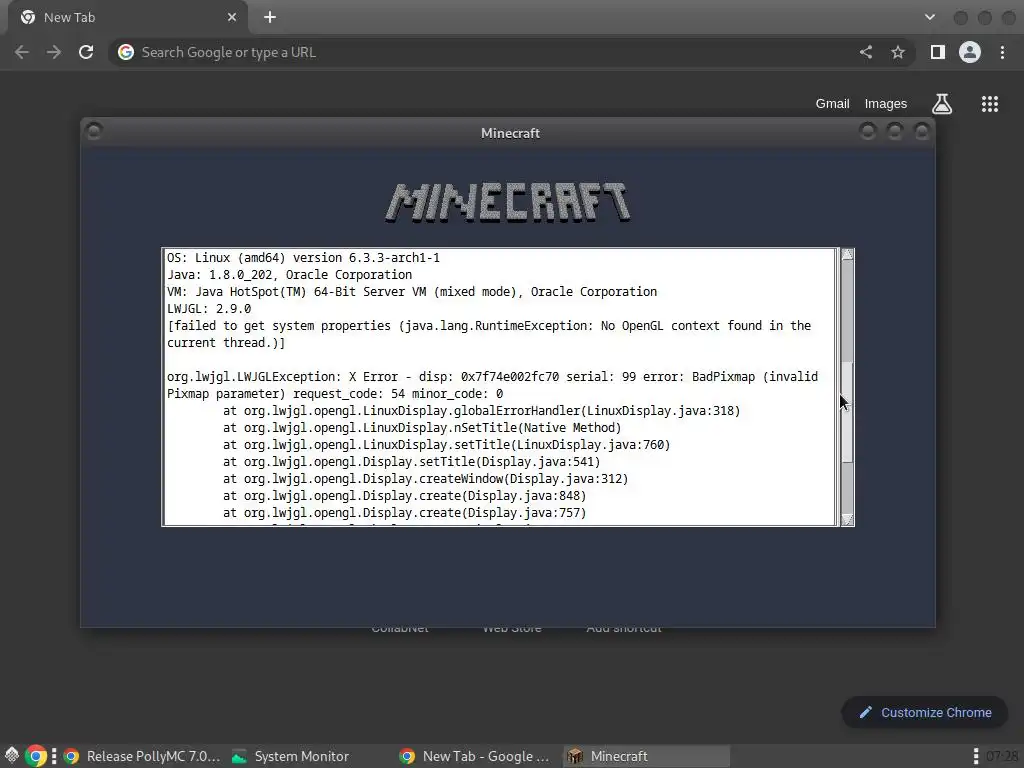
Task: Maximize the Minecraft window
Action: (894, 131)
